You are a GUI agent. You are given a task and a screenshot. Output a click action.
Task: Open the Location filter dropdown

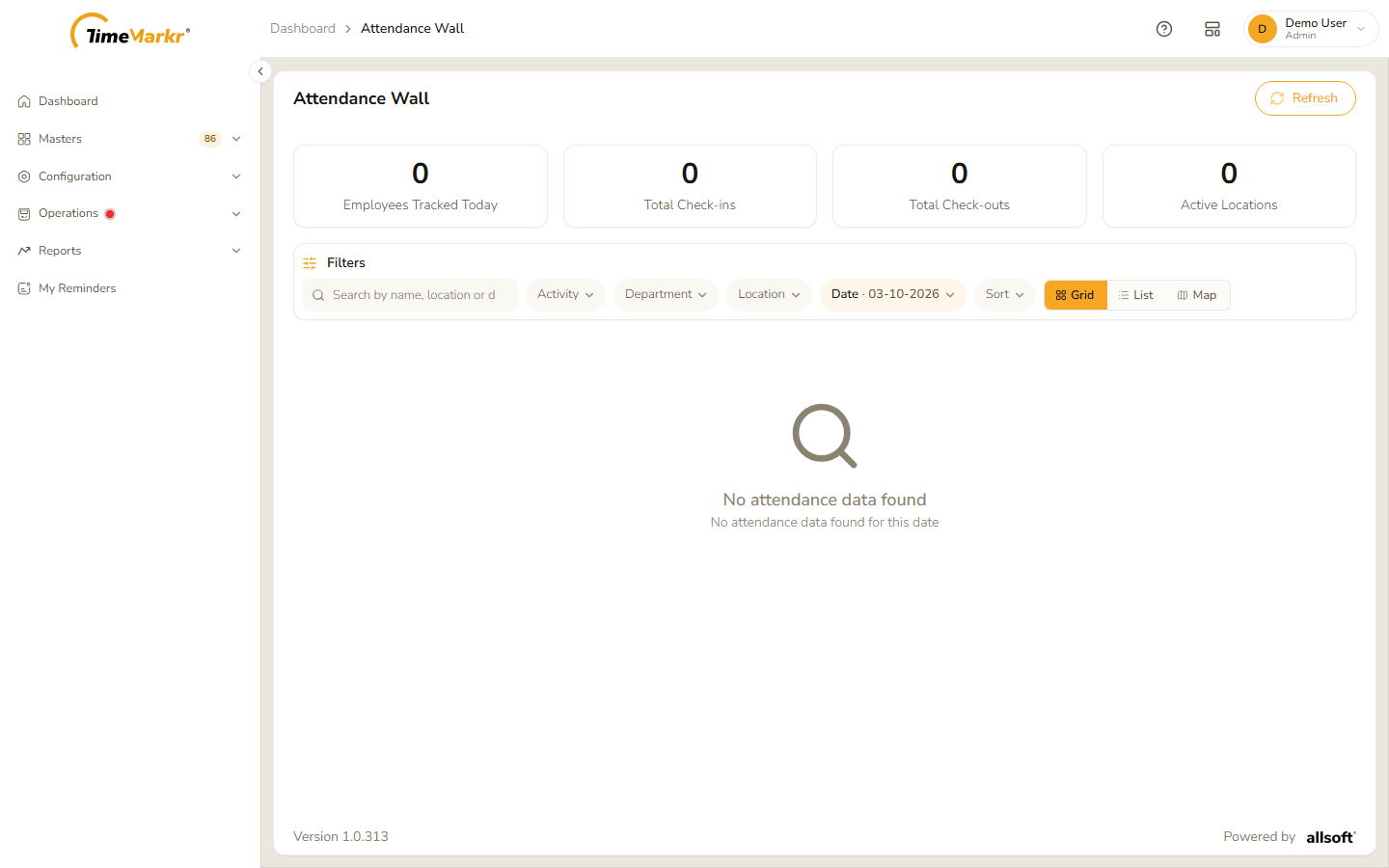[x=769, y=295]
